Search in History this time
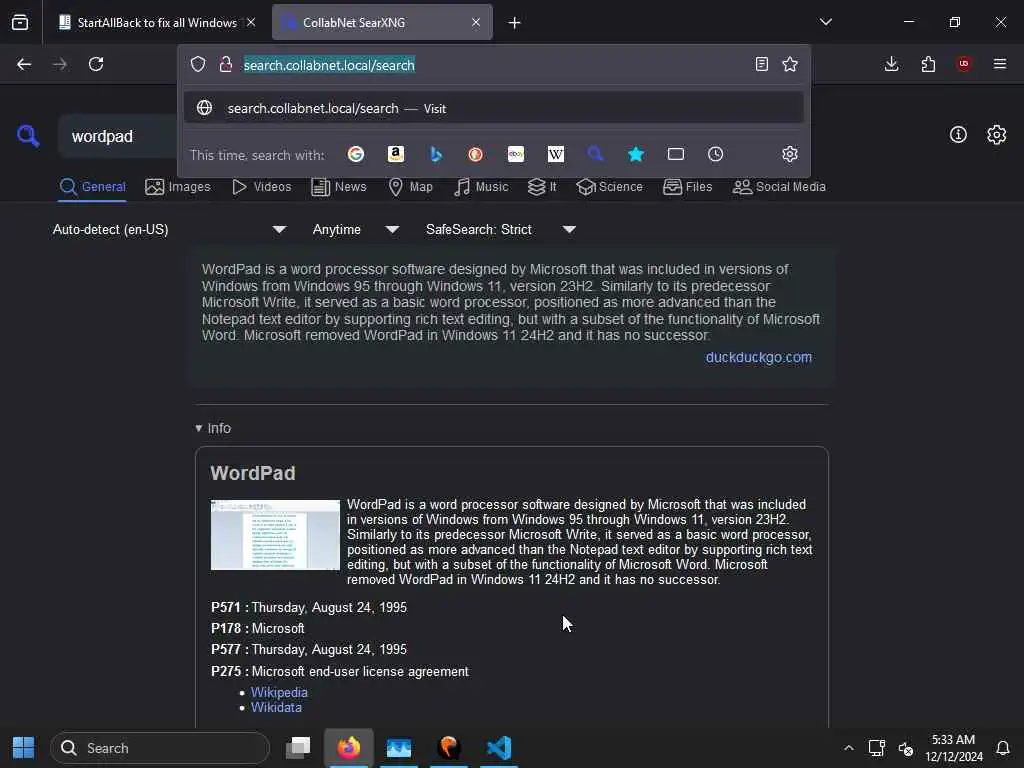The height and width of the screenshot is (768, 1024). tap(716, 154)
